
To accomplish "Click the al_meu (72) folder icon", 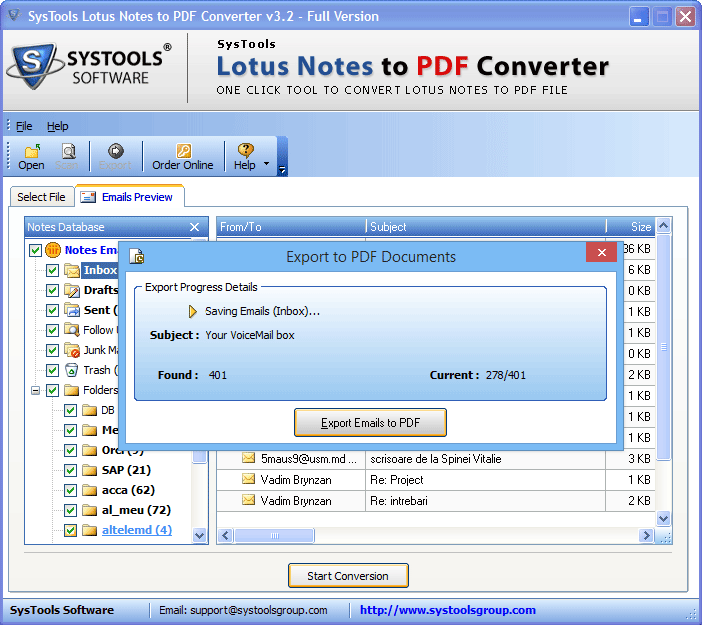I will pos(90,510).
